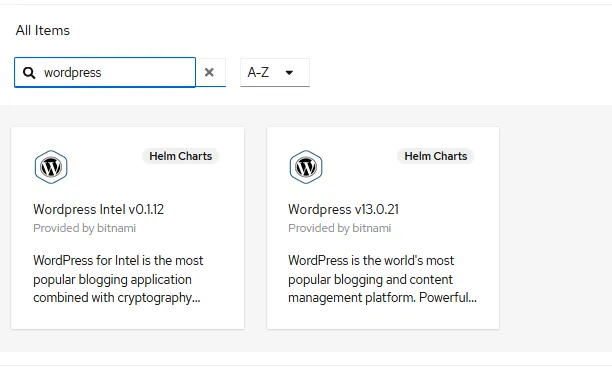The height and width of the screenshot is (384, 612).
Task: Click the magnifier icon in the search field
Action: pos(29,73)
